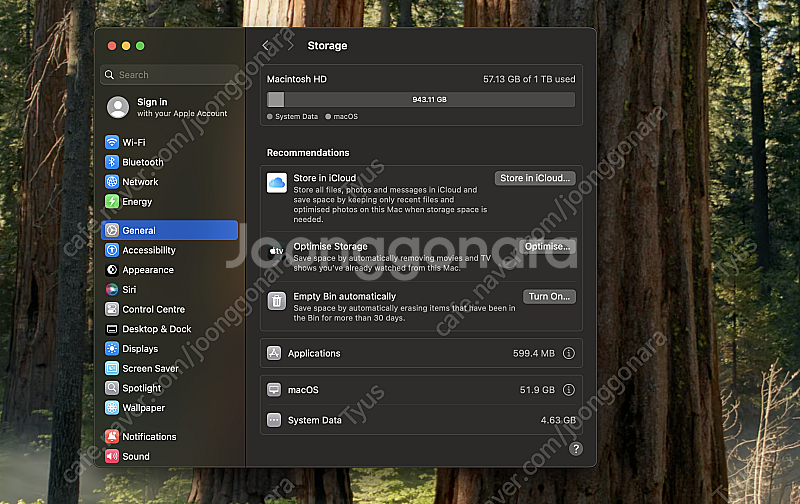Screen dimensions: 800x504
Task: Open the Network globe icon
Action: [x=112, y=182]
